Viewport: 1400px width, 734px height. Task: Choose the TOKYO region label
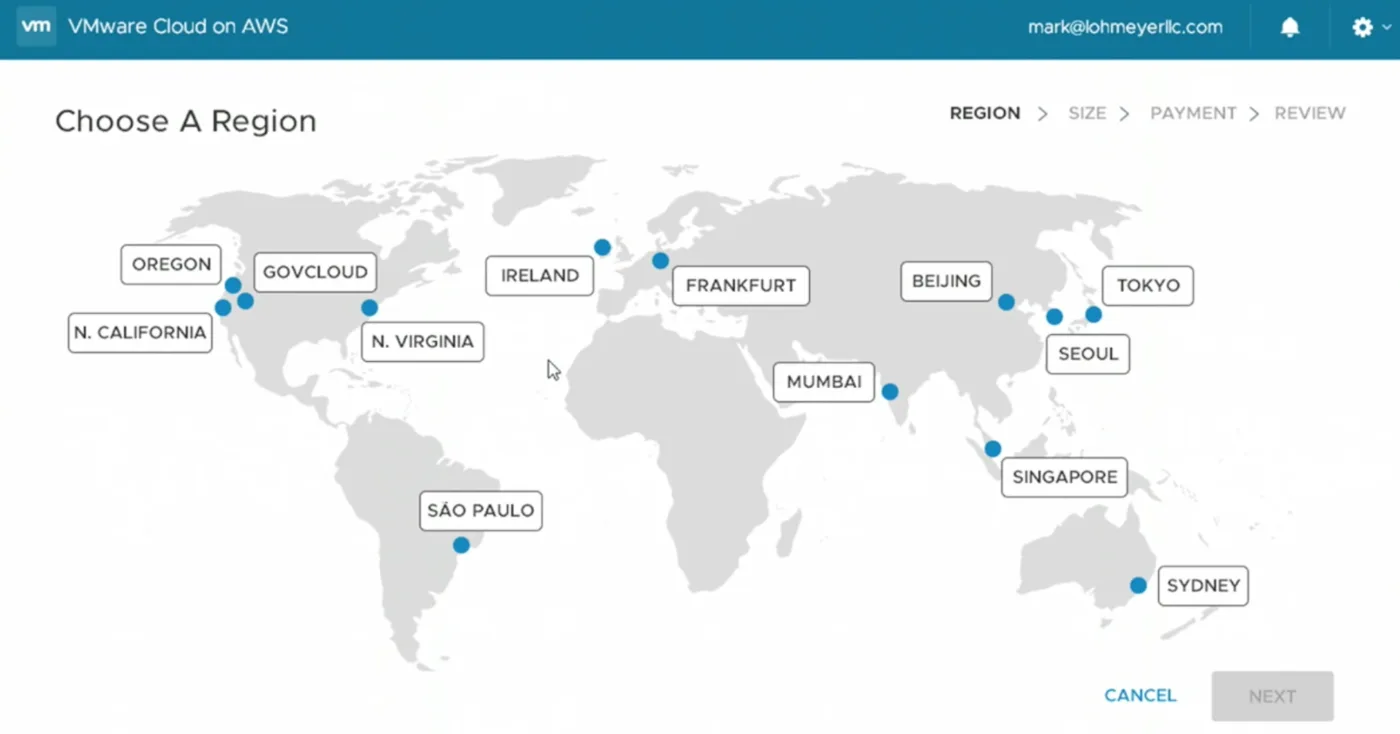[x=1148, y=286]
